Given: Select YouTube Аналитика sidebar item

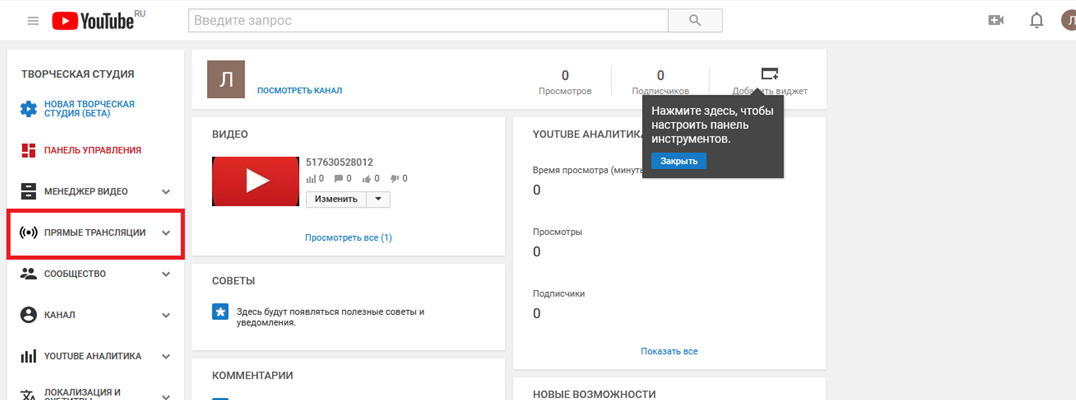Looking at the screenshot, I should coord(93,356).
